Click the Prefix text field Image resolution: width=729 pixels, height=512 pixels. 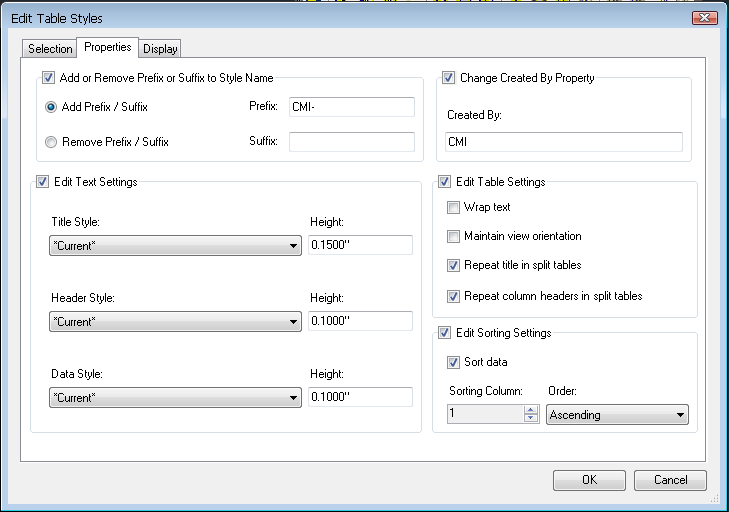(351, 107)
